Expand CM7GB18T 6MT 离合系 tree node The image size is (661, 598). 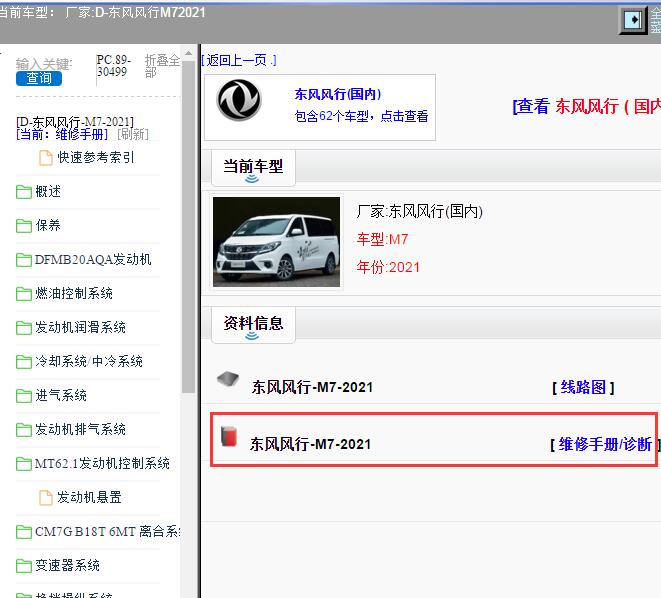(x=108, y=531)
